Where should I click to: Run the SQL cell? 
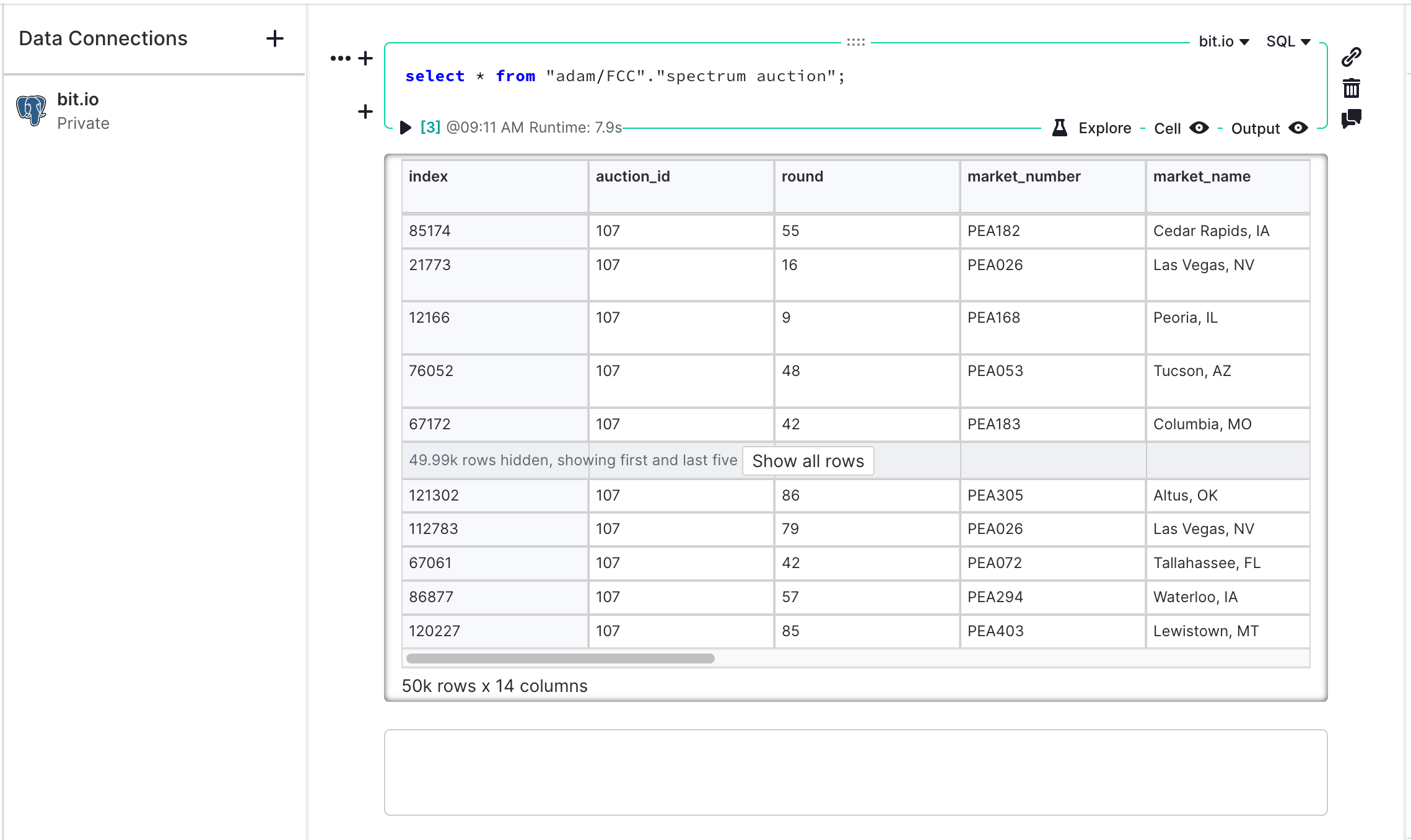click(406, 128)
